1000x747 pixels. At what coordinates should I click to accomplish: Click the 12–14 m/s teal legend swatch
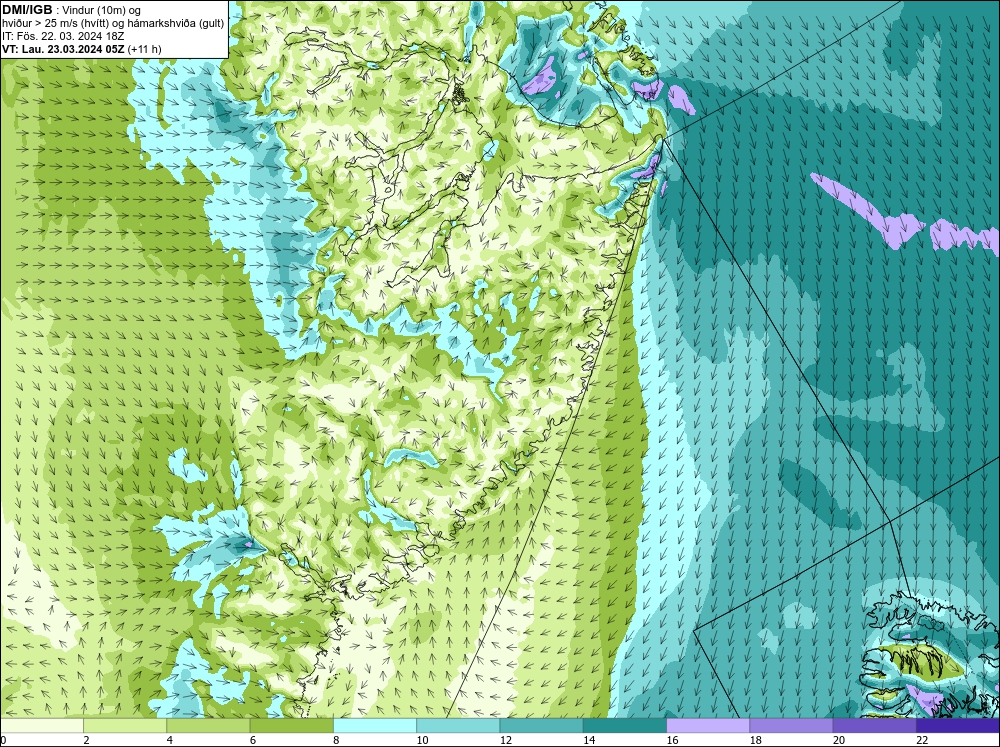tap(541, 726)
